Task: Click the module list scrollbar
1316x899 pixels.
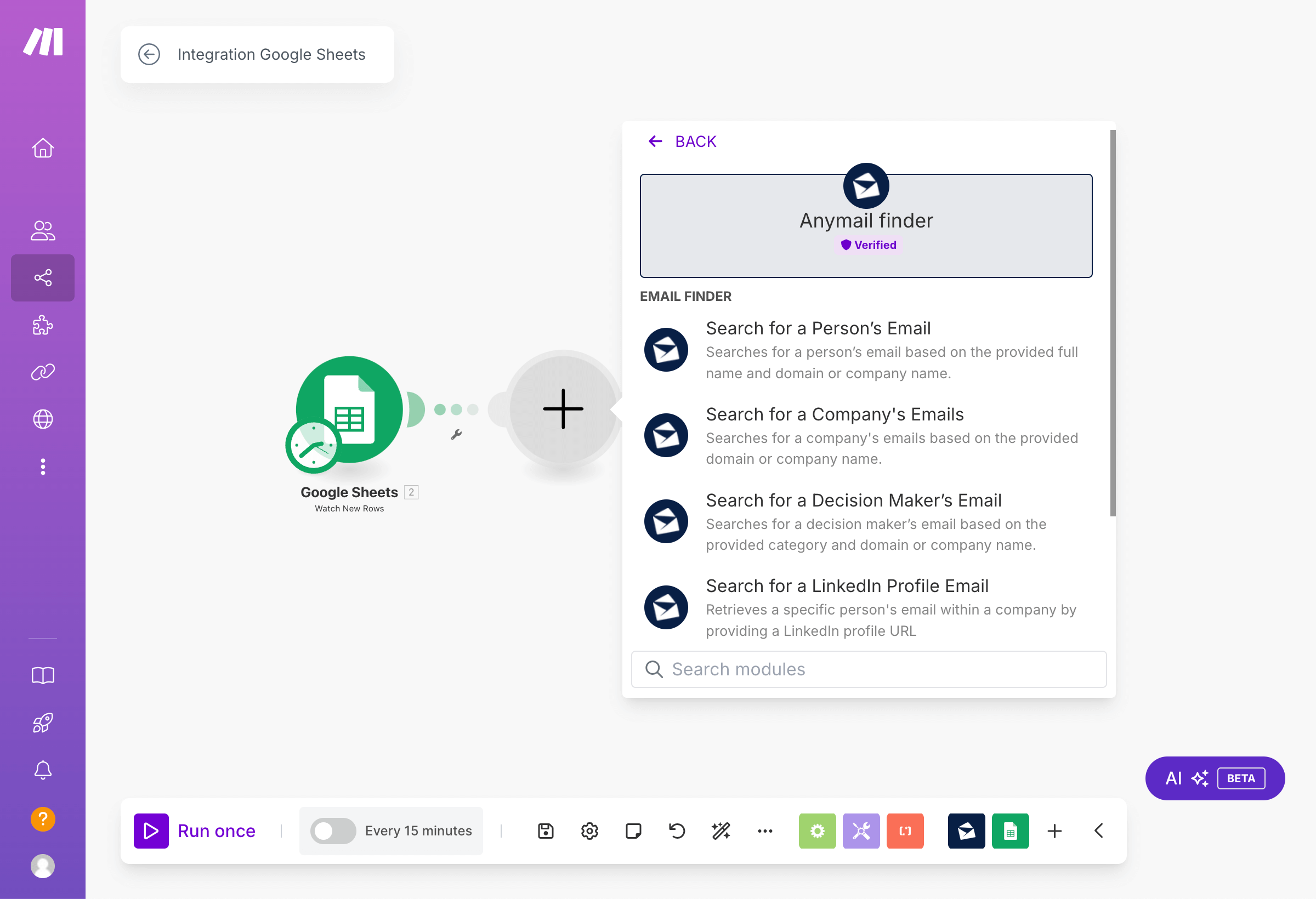Action: tap(1113, 323)
